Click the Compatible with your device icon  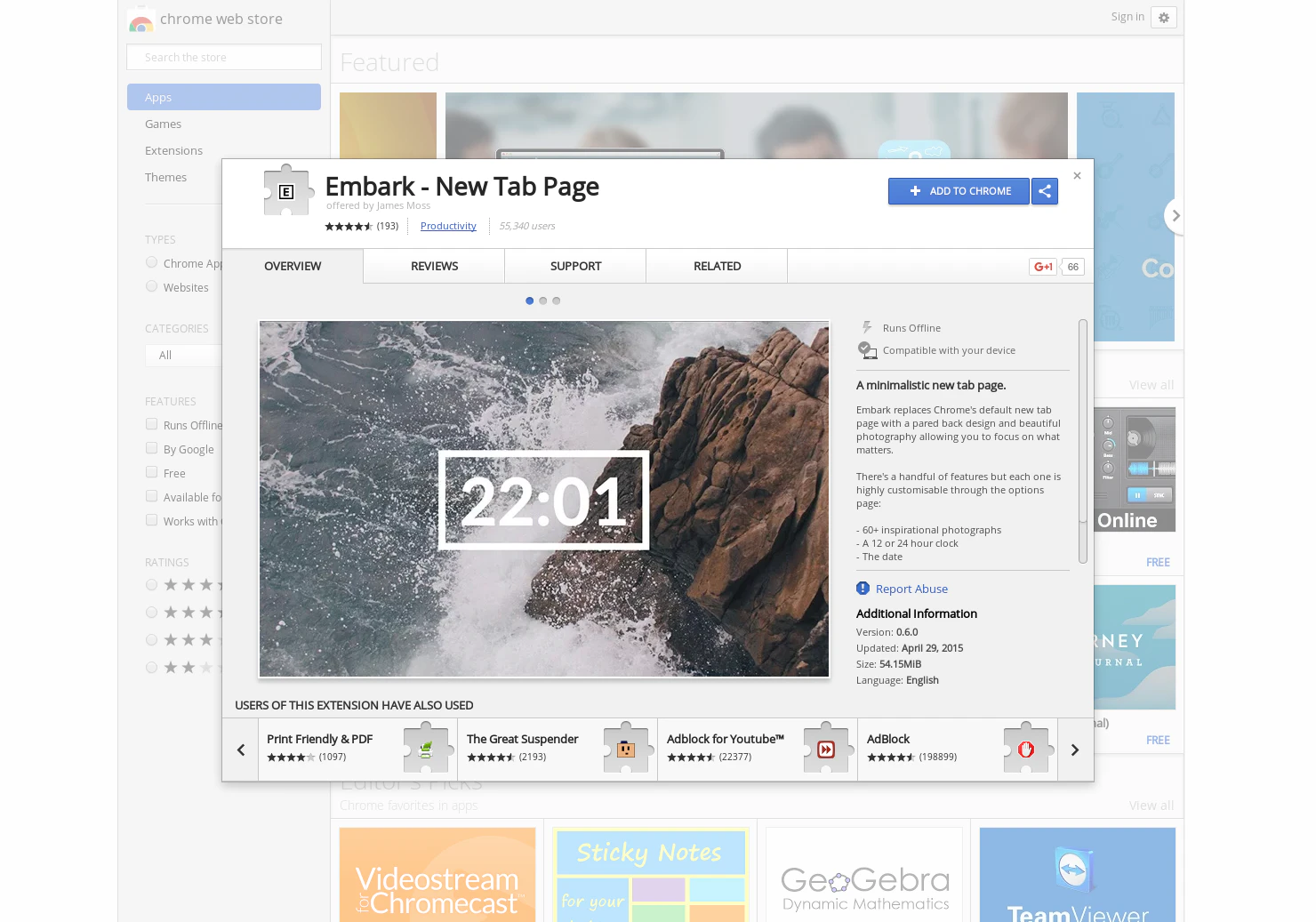(x=867, y=350)
